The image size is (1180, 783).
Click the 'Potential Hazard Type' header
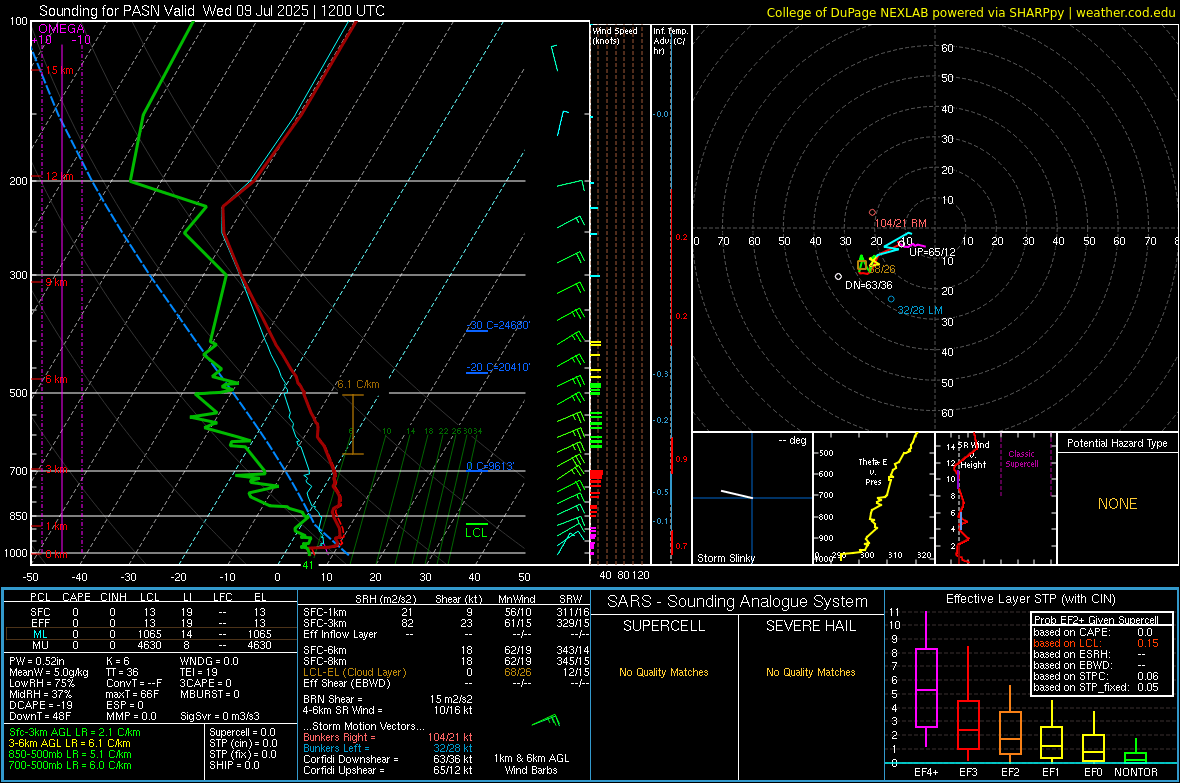(x=1117, y=443)
